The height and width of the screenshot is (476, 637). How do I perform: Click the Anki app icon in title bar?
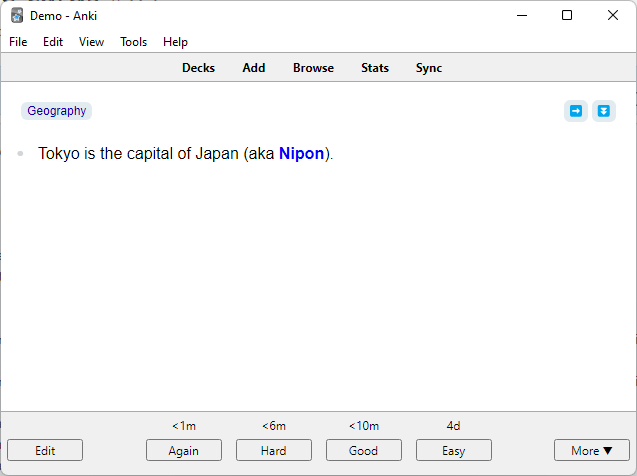tap(17, 15)
